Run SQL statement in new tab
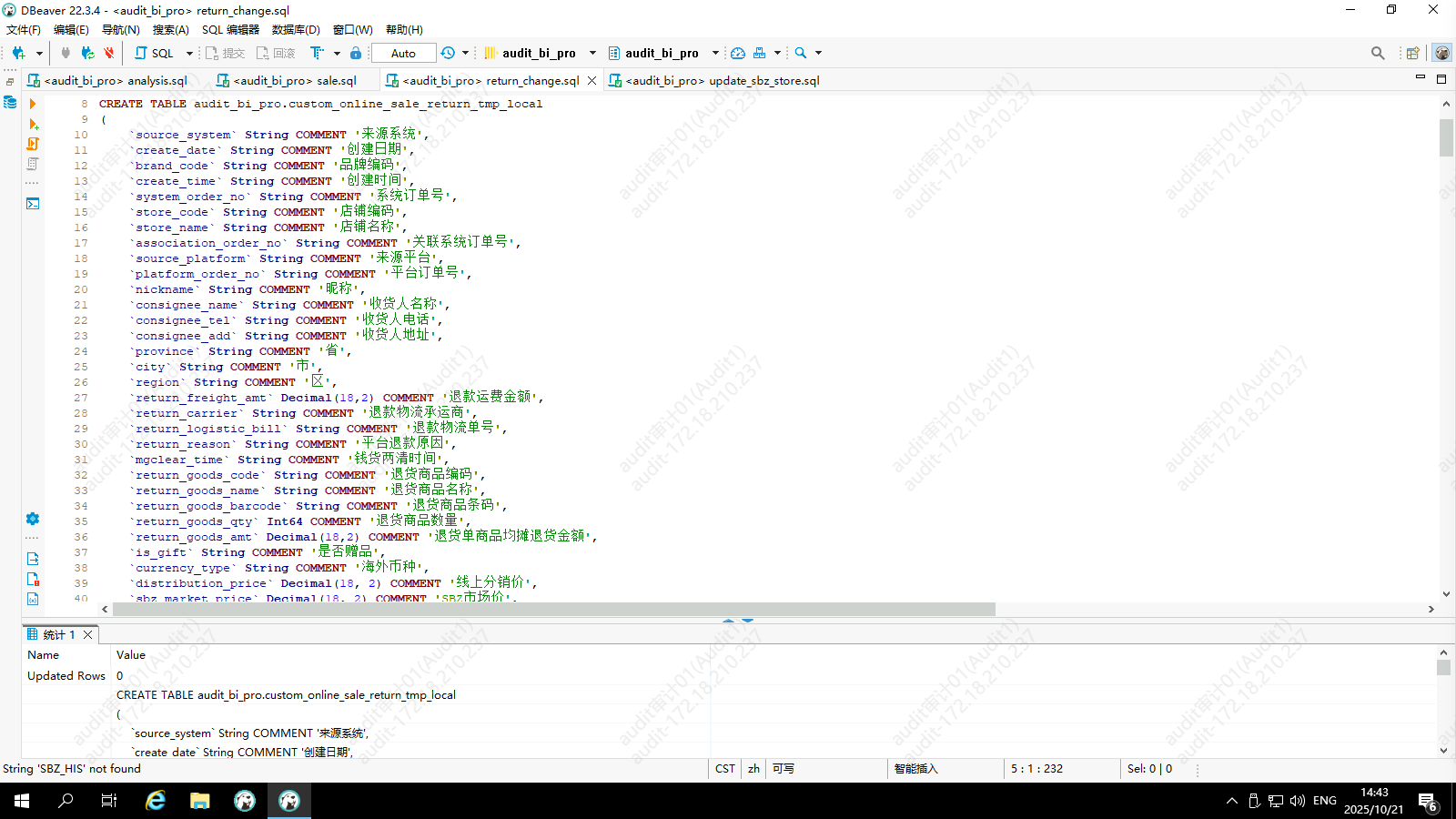 pyautogui.click(x=33, y=124)
